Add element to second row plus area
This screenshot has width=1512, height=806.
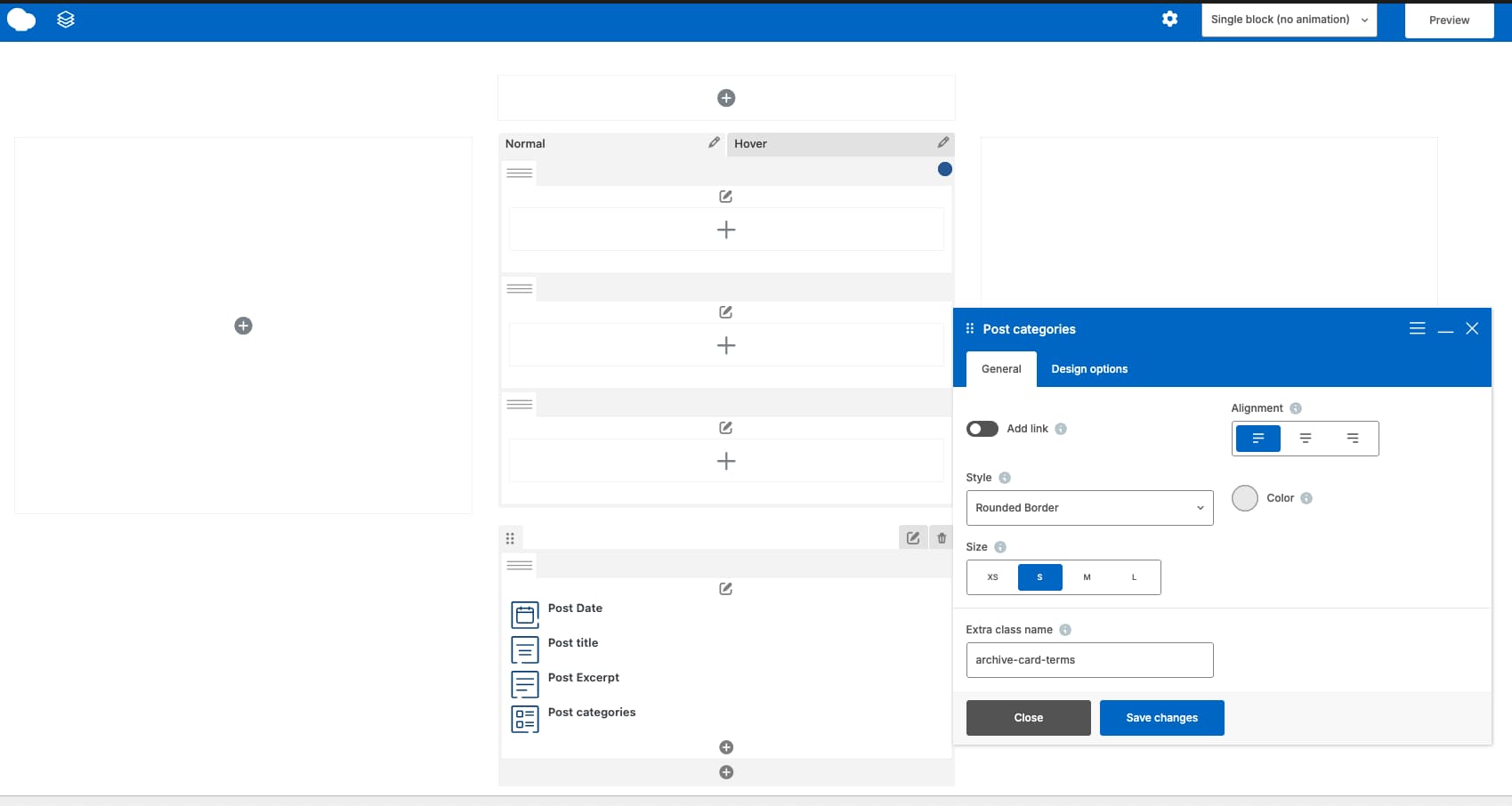tap(726, 345)
